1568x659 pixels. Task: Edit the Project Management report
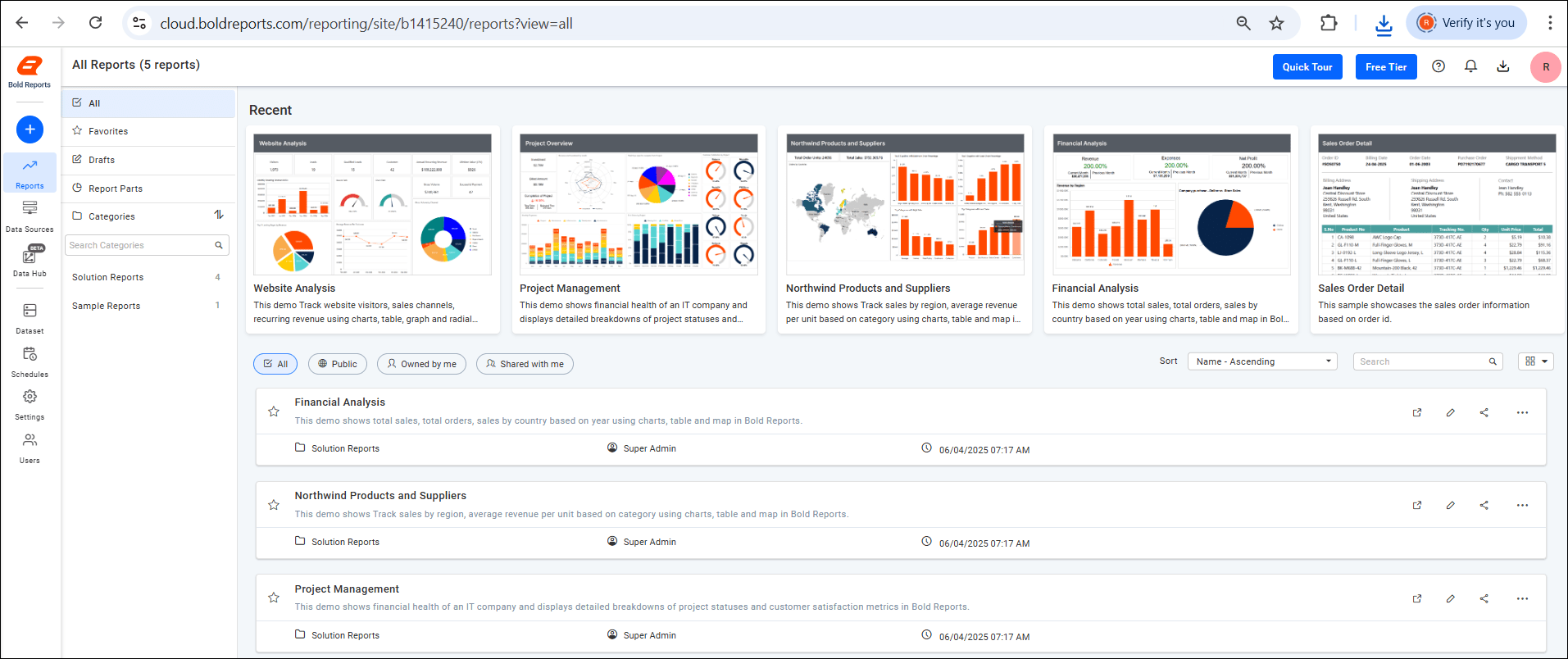click(1451, 598)
